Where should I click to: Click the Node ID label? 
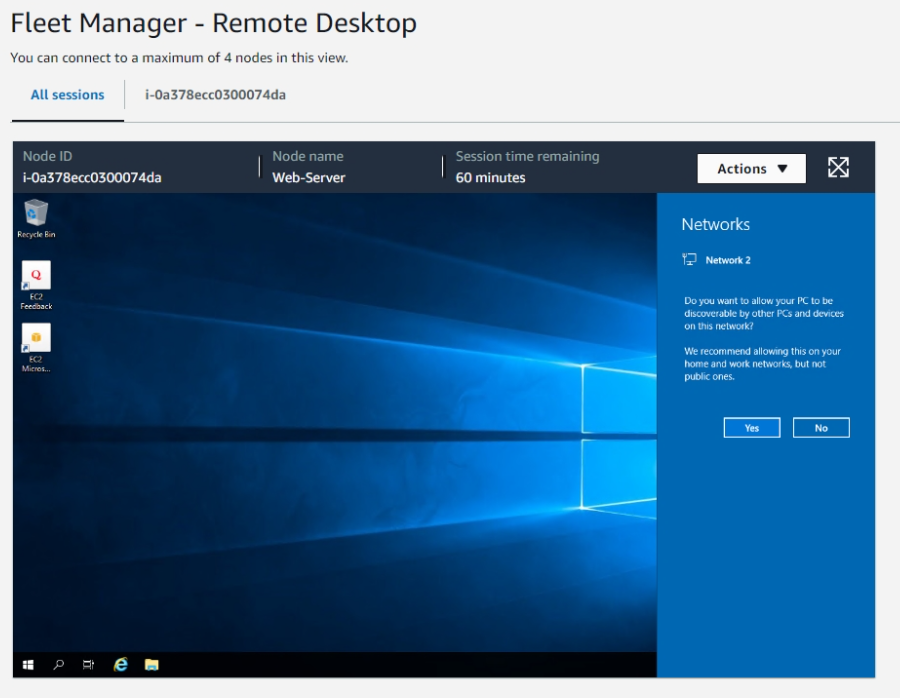[47, 156]
